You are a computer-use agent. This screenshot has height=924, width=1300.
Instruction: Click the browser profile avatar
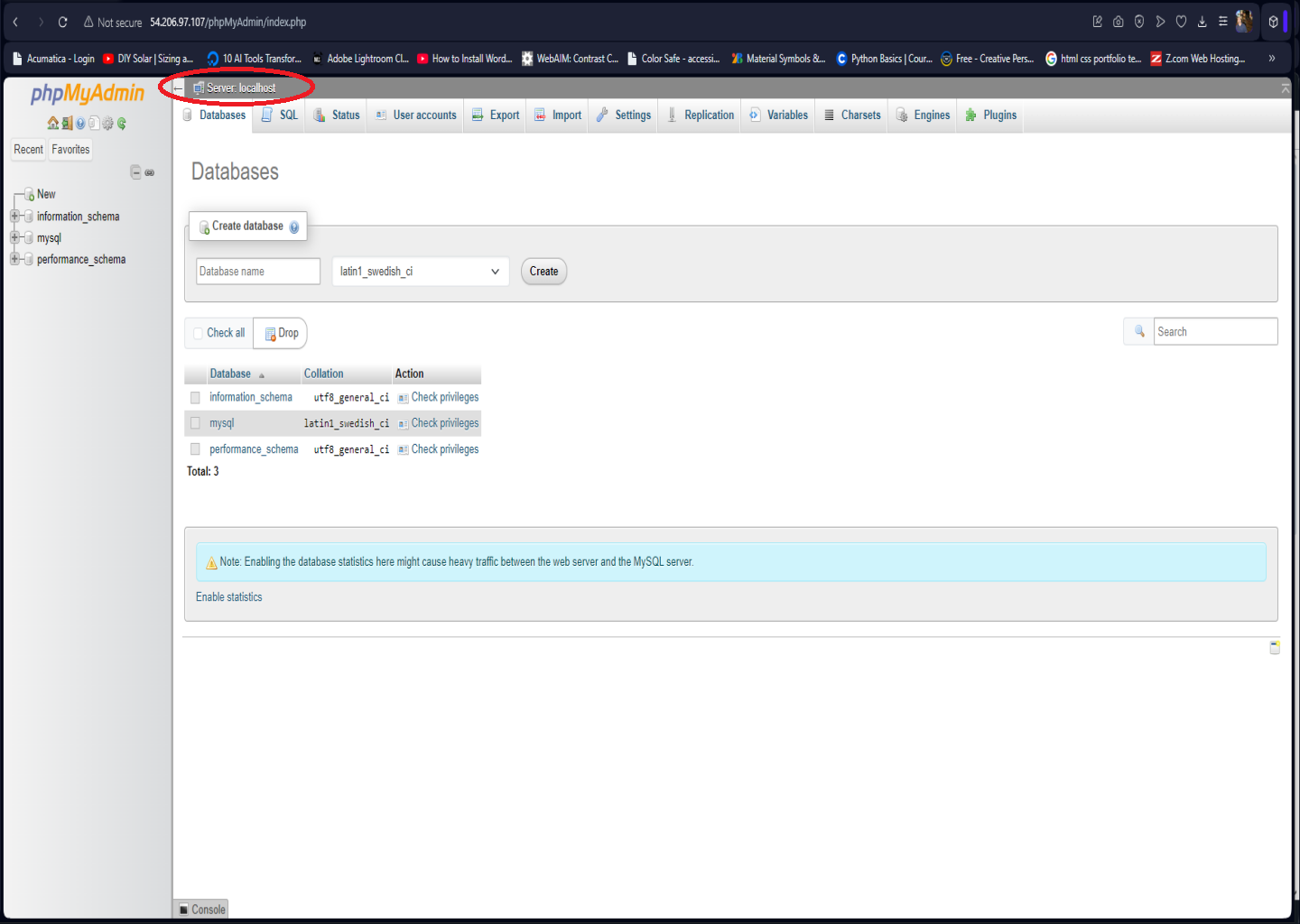[x=1244, y=22]
